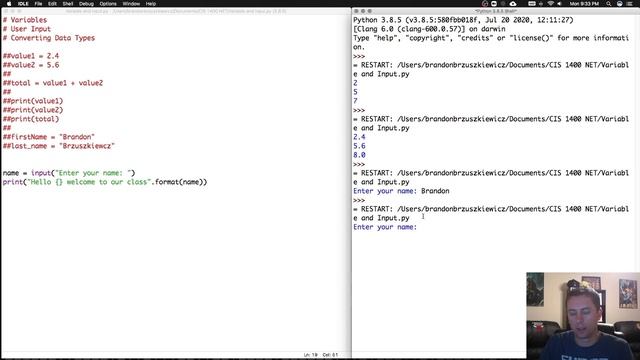Open the Debug menu
The image size is (640, 360).
tap(86, 4)
